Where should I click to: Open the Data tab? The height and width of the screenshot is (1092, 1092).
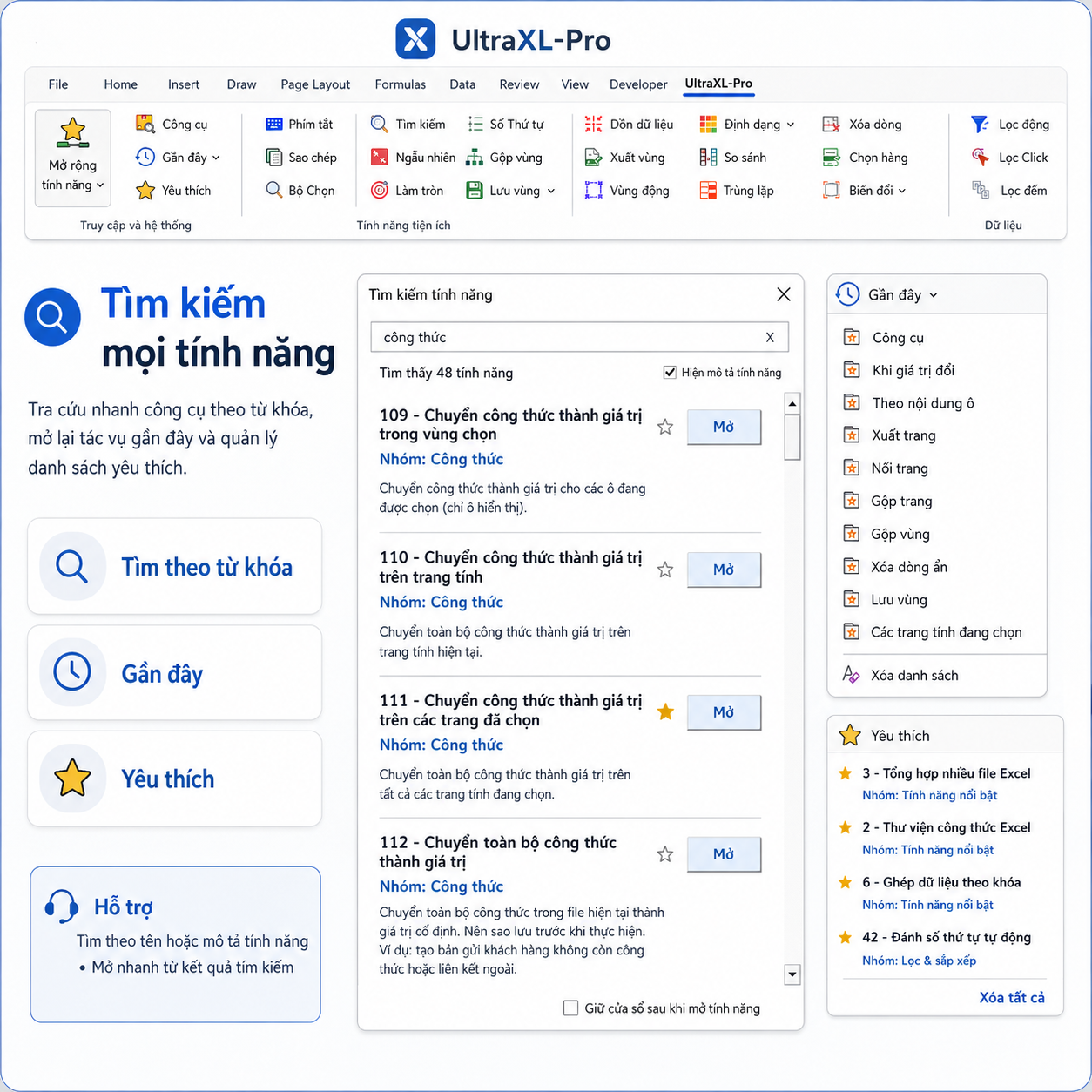pyautogui.click(x=462, y=84)
